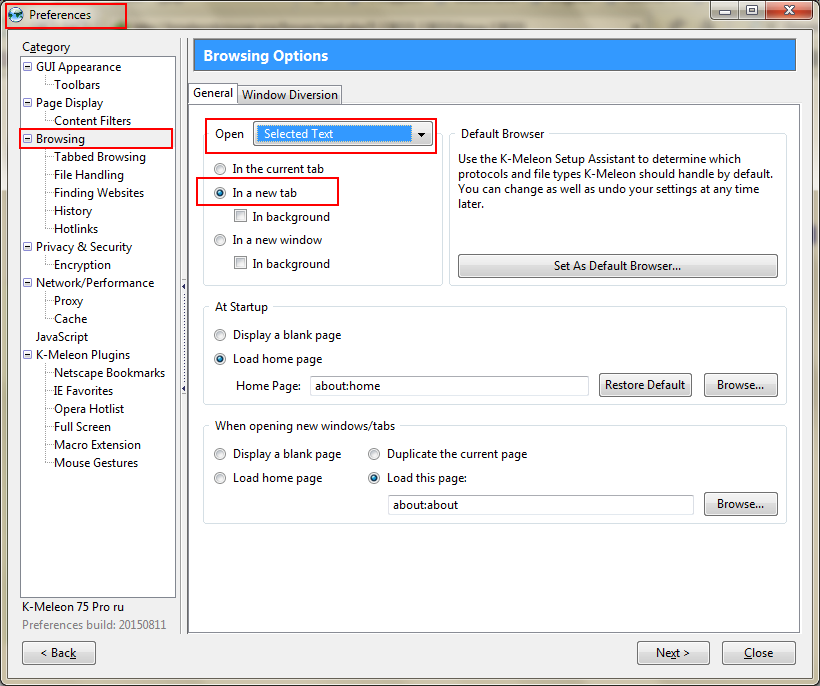
Task: Select Netscape Bookmarks plugin
Action: [109, 373]
